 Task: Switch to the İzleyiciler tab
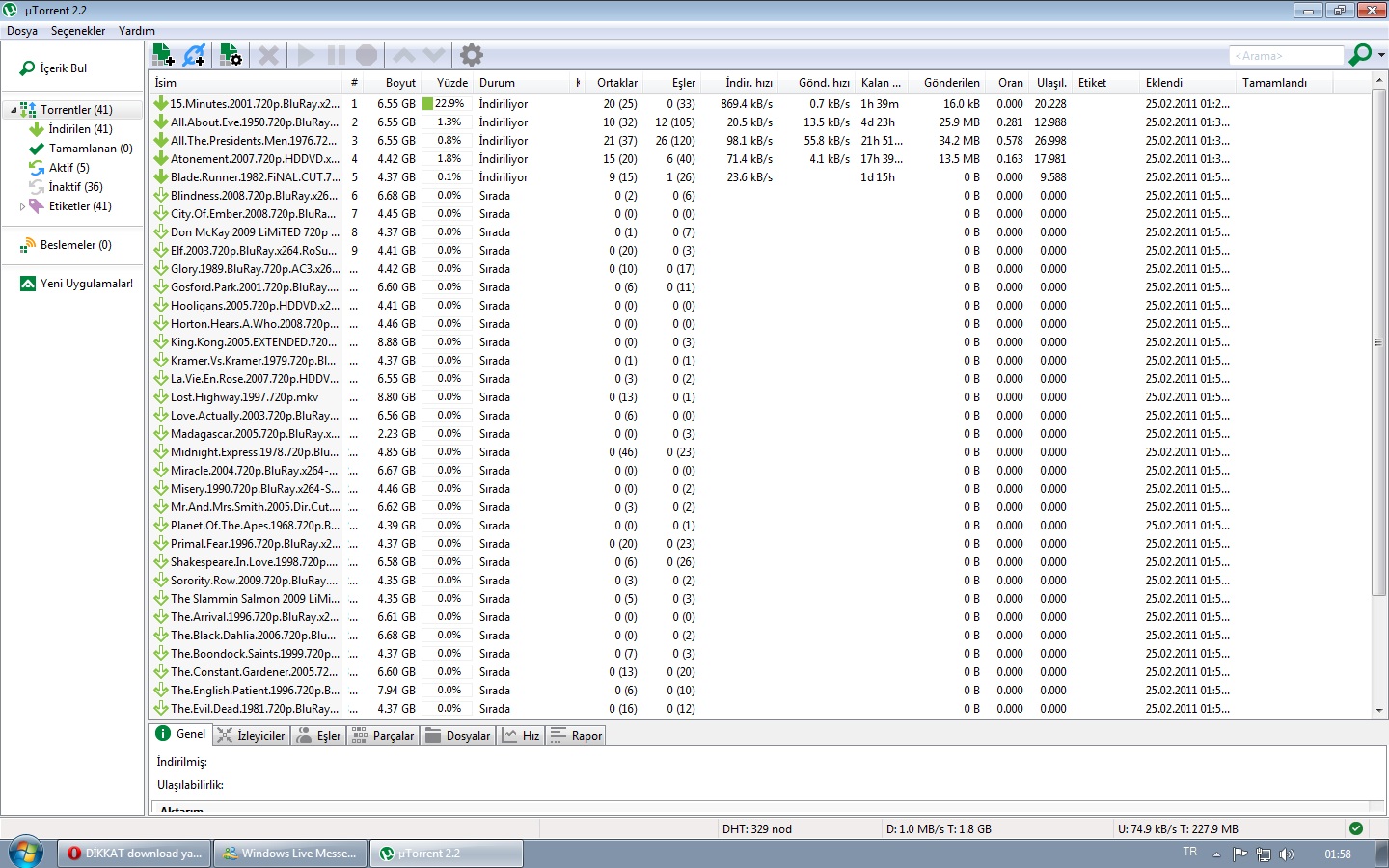pyautogui.click(x=251, y=736)
